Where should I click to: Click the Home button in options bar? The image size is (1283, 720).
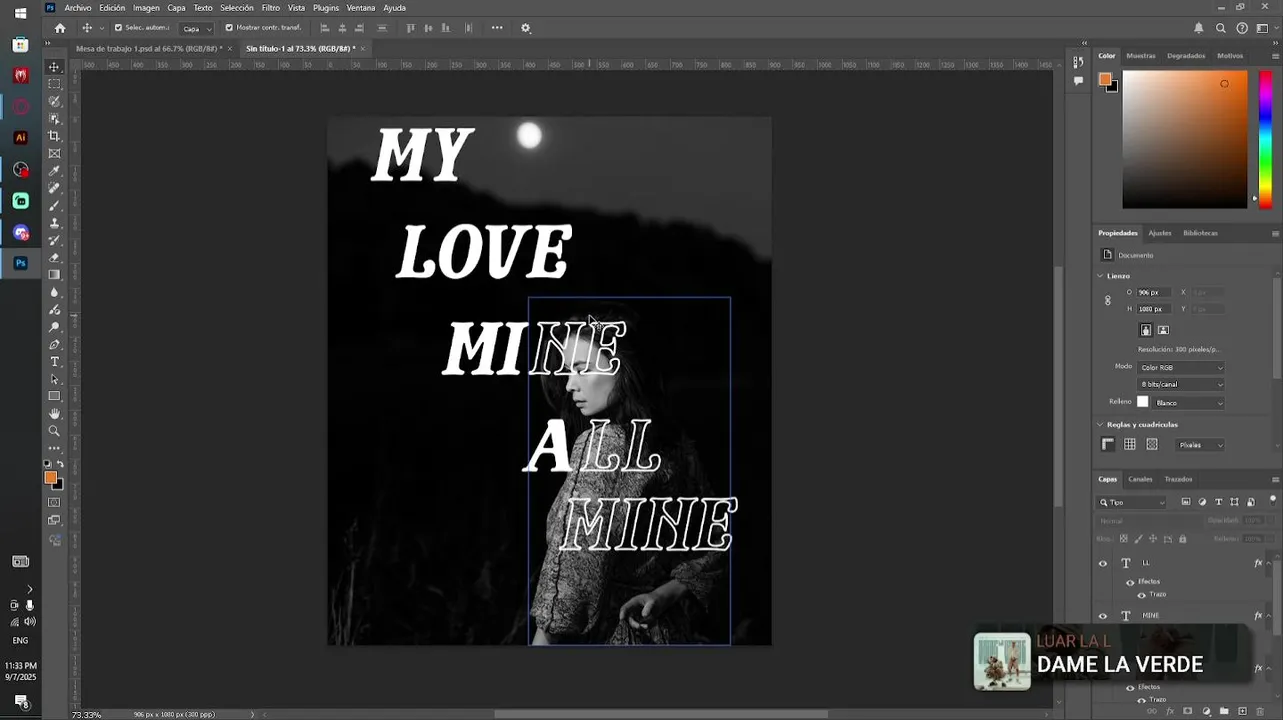coord(60,28)
